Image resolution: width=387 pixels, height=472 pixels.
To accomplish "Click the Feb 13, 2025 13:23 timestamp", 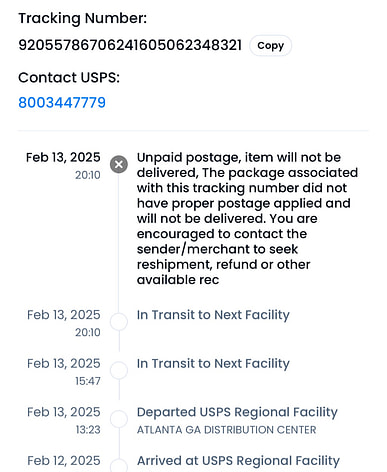I will pyautogui.click(x=64, y=420).
